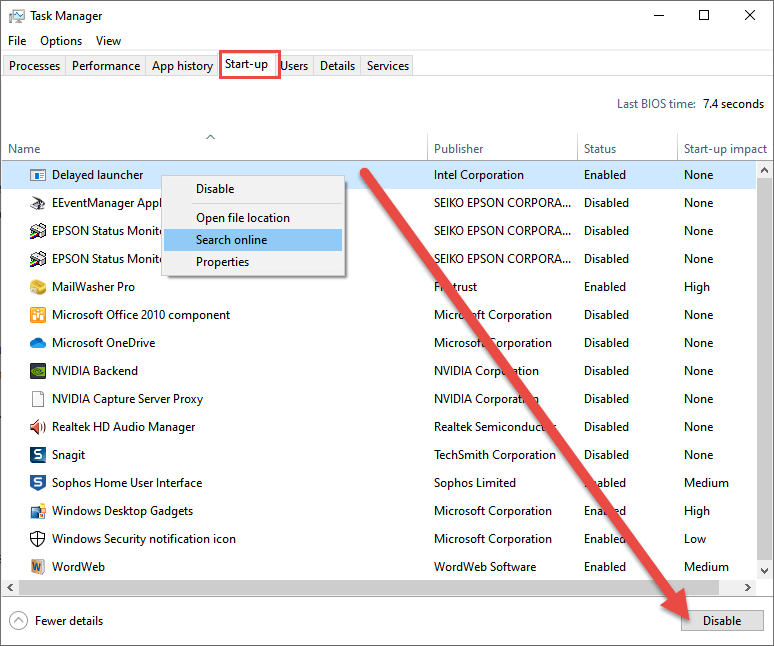The width and height of the screenshot is (774, 646).
Task: Select the Windows Desktop Gadgets name
Action: tap(122, 511)
